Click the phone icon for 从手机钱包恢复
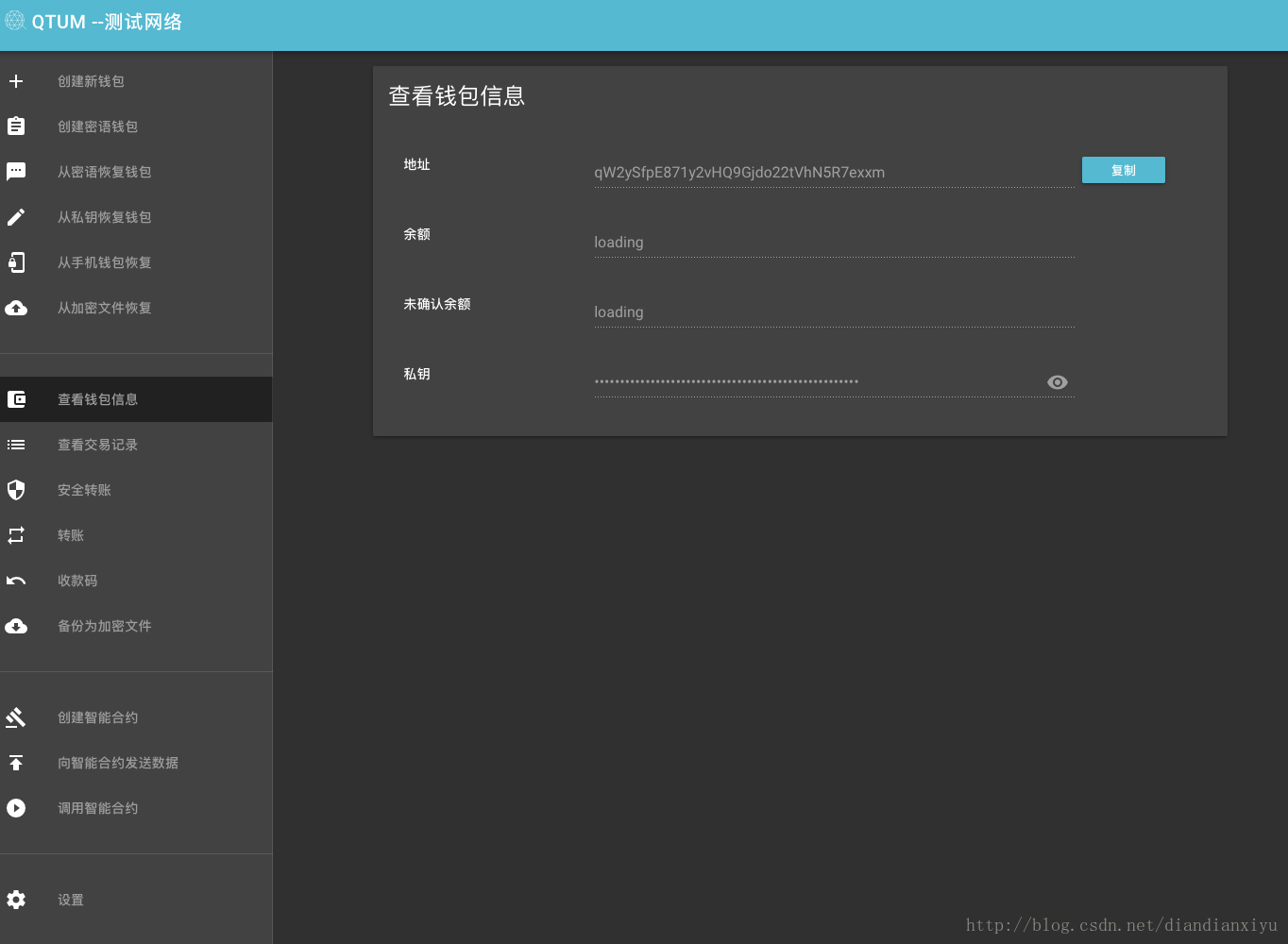1288x944 pixels. point(16,262)
